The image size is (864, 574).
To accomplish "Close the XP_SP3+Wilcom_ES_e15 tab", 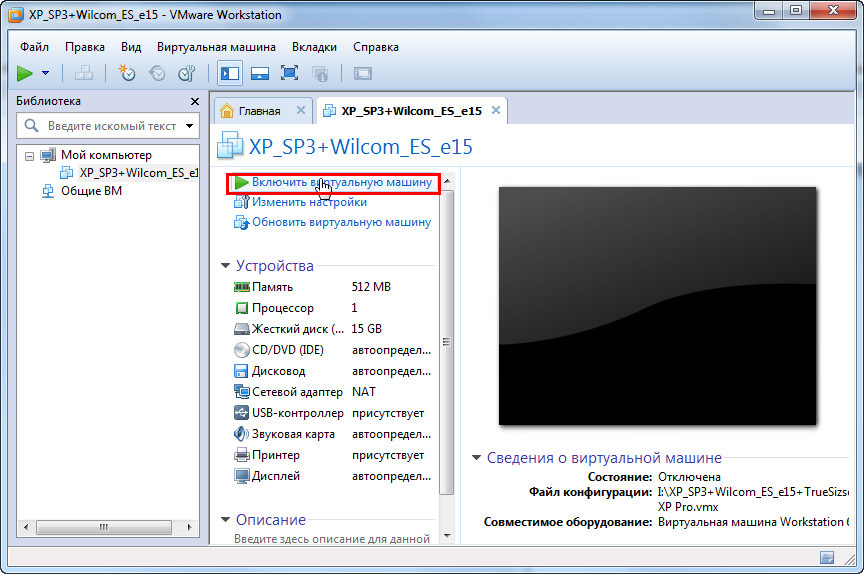I will (496, 110).
